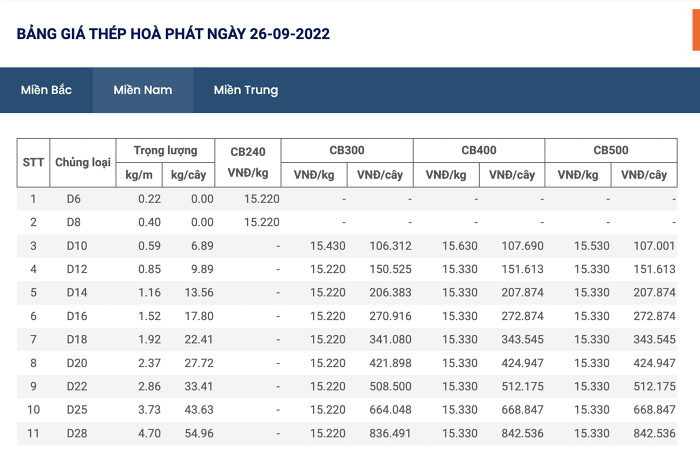Click the value 206.383 in row D14
Image resolution: width=700 pixels, height=454 pixels.
(x=390, y=293)
